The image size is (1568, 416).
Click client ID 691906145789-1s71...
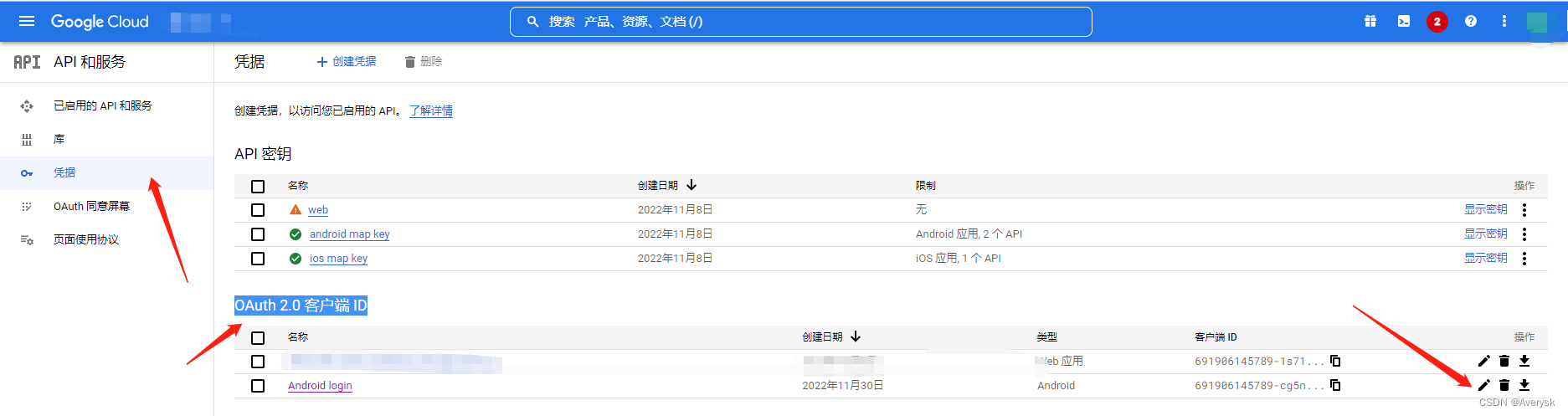click(1259, 362)
